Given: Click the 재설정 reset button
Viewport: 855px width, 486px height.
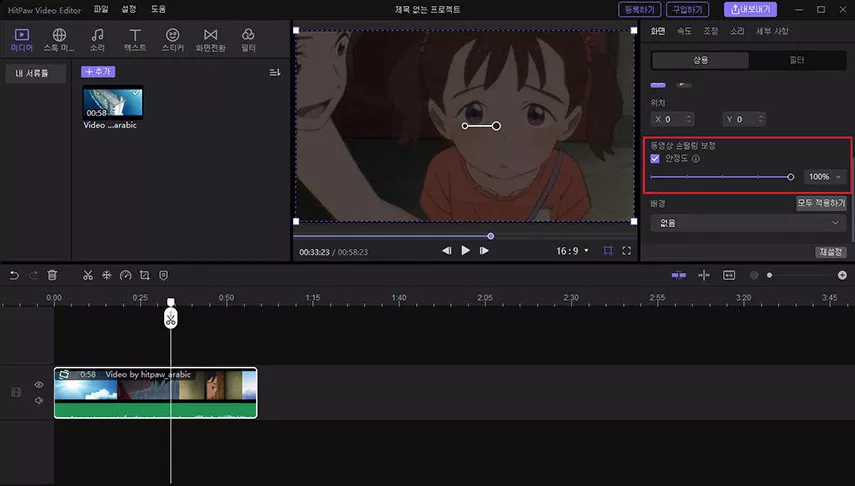Looking at the screenshot, I should point(831,252).
